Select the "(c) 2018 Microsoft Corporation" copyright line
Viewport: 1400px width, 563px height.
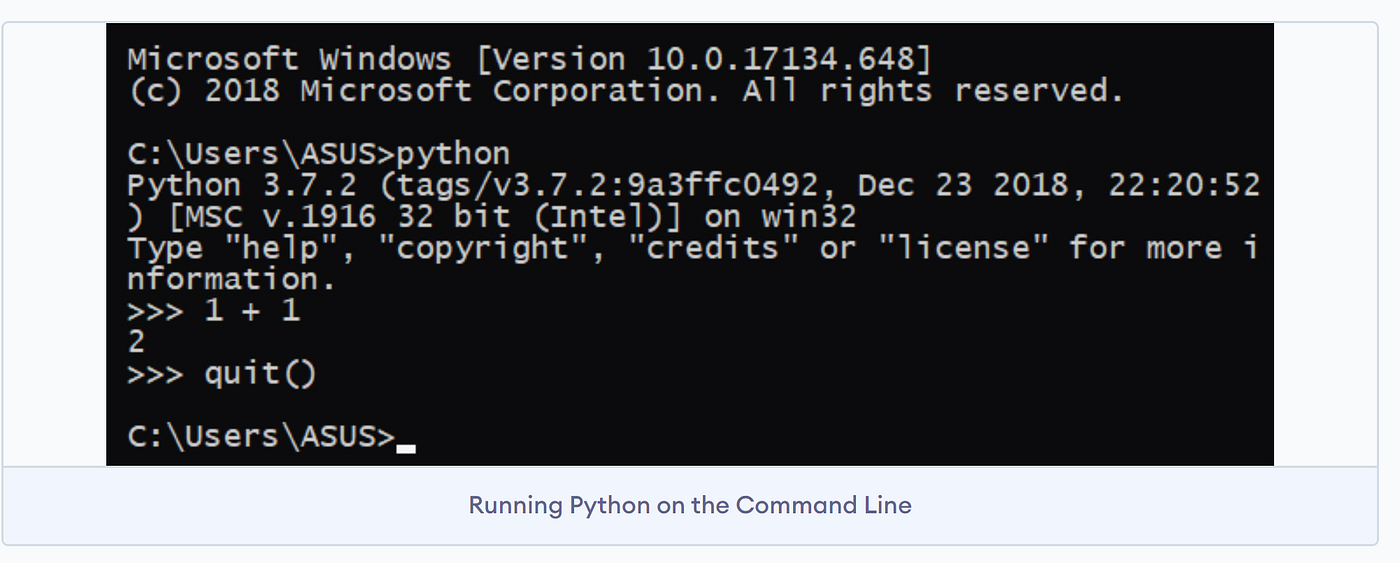pos(626,91)
